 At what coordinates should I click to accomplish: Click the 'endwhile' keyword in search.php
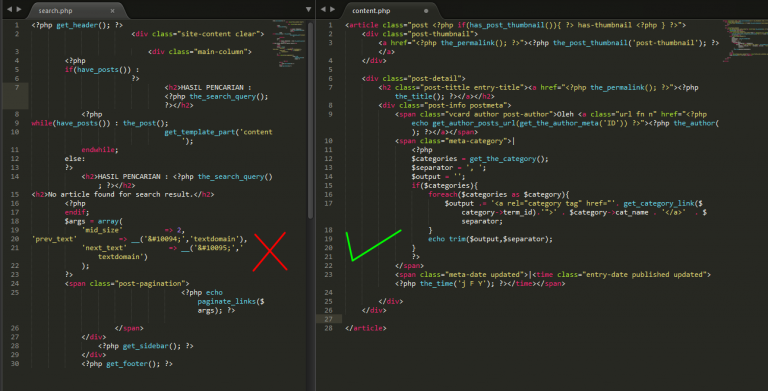pyautogui.click(x=98, y=149)
